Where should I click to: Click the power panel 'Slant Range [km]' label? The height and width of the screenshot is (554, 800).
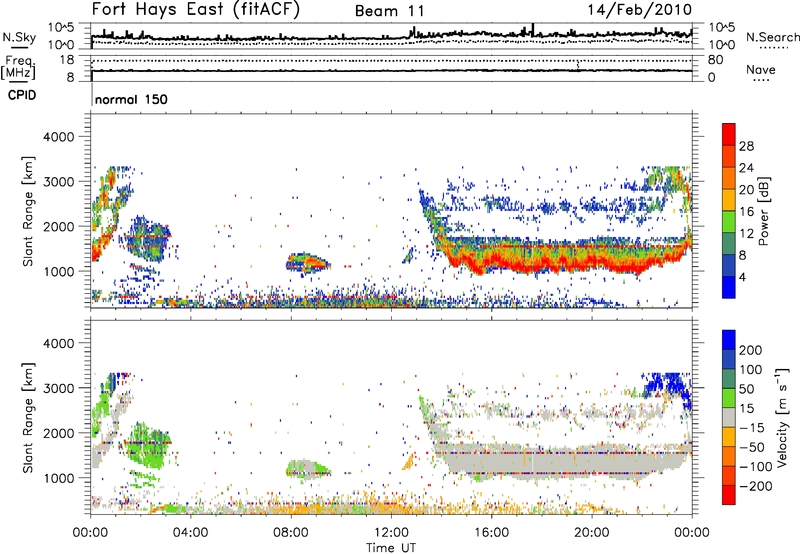coord(28,211)
